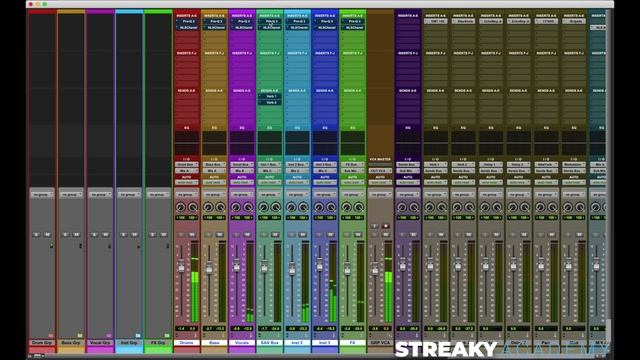Open first insert plugin on Delay 1 track
The height and width of the screenshot is (360, 640).
[x=491, y=21]
